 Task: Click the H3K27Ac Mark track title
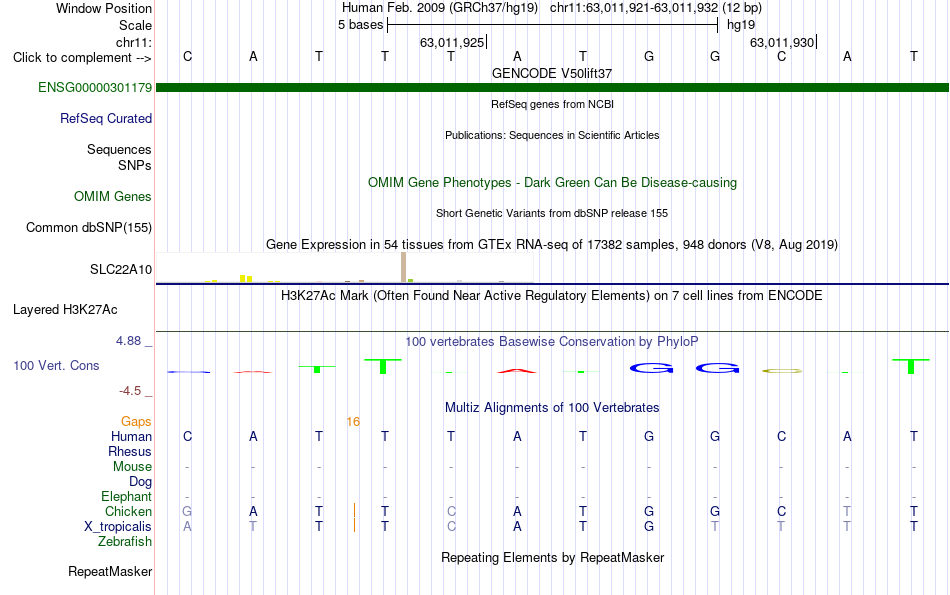[x=552, y=296]
